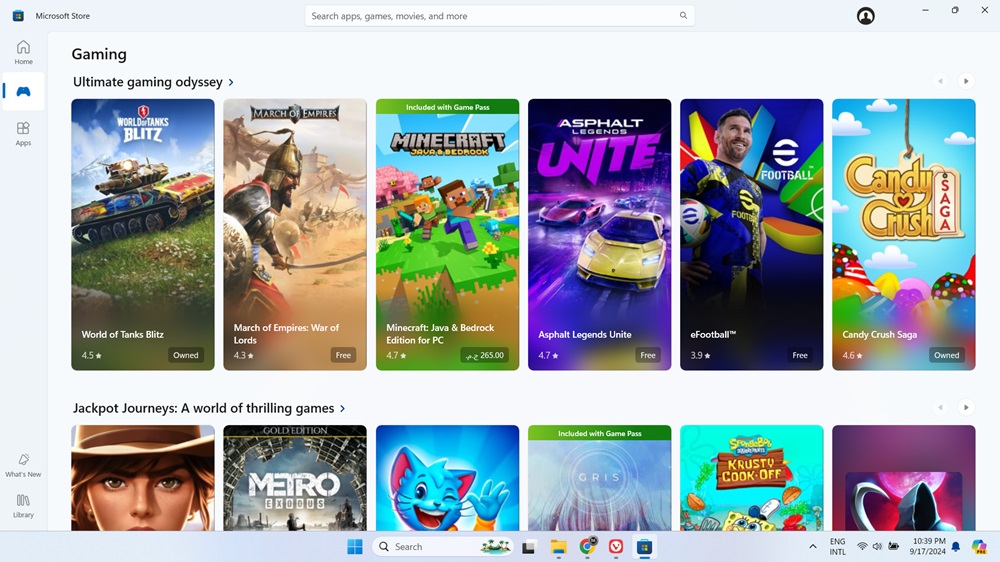Viewport: 1000px width, 562px height.
Task: Open Ultimate gaming odyssey heading link
Action: pyautogui.click(x=147, y=82)
